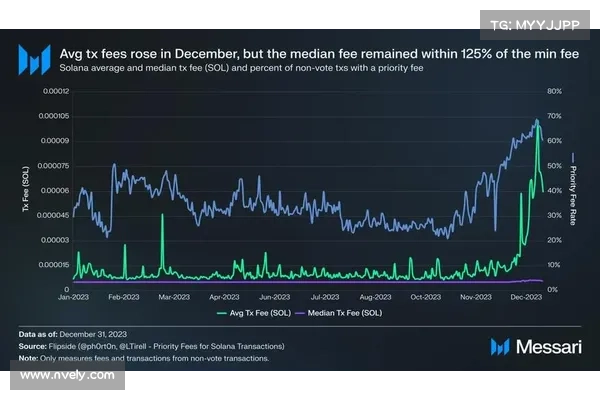This screenshot has width=600, height=400.
Task: Click the Jan-2023 x-axis label
Action: (73, 297)
